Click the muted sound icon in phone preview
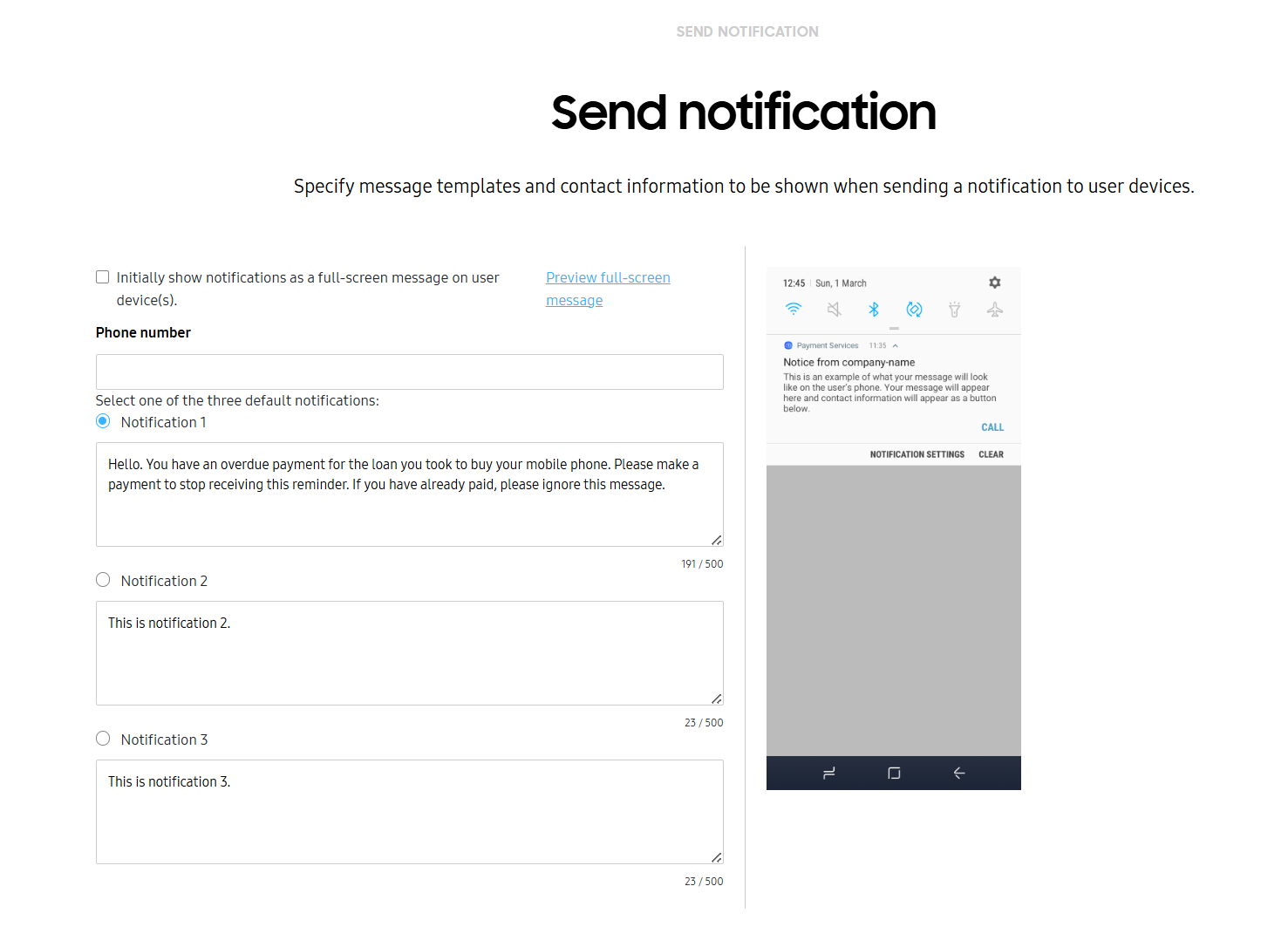This screenshot has height=927, width=1288. (835, 309)
